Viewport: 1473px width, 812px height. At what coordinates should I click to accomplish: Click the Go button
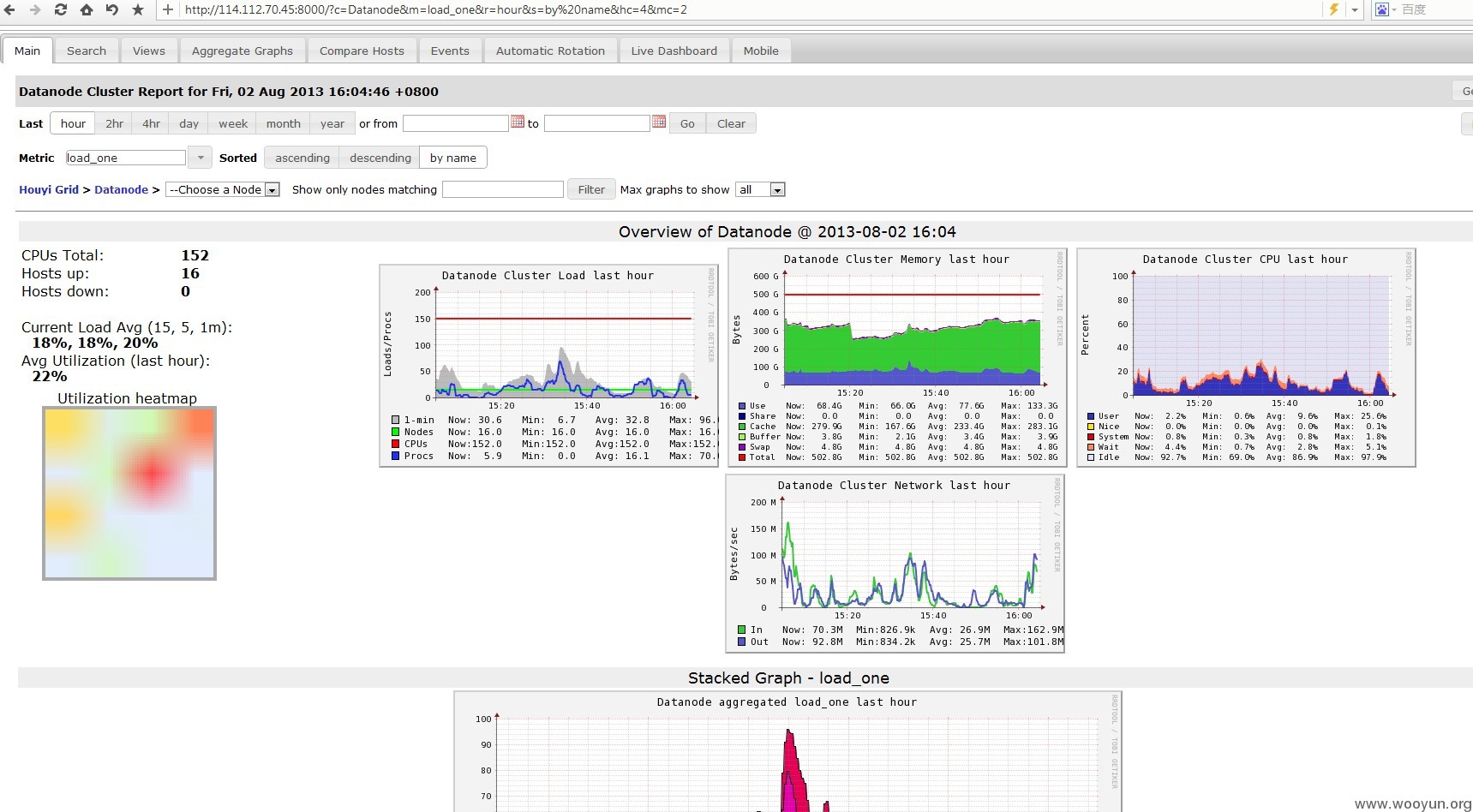tap(687, 123)
